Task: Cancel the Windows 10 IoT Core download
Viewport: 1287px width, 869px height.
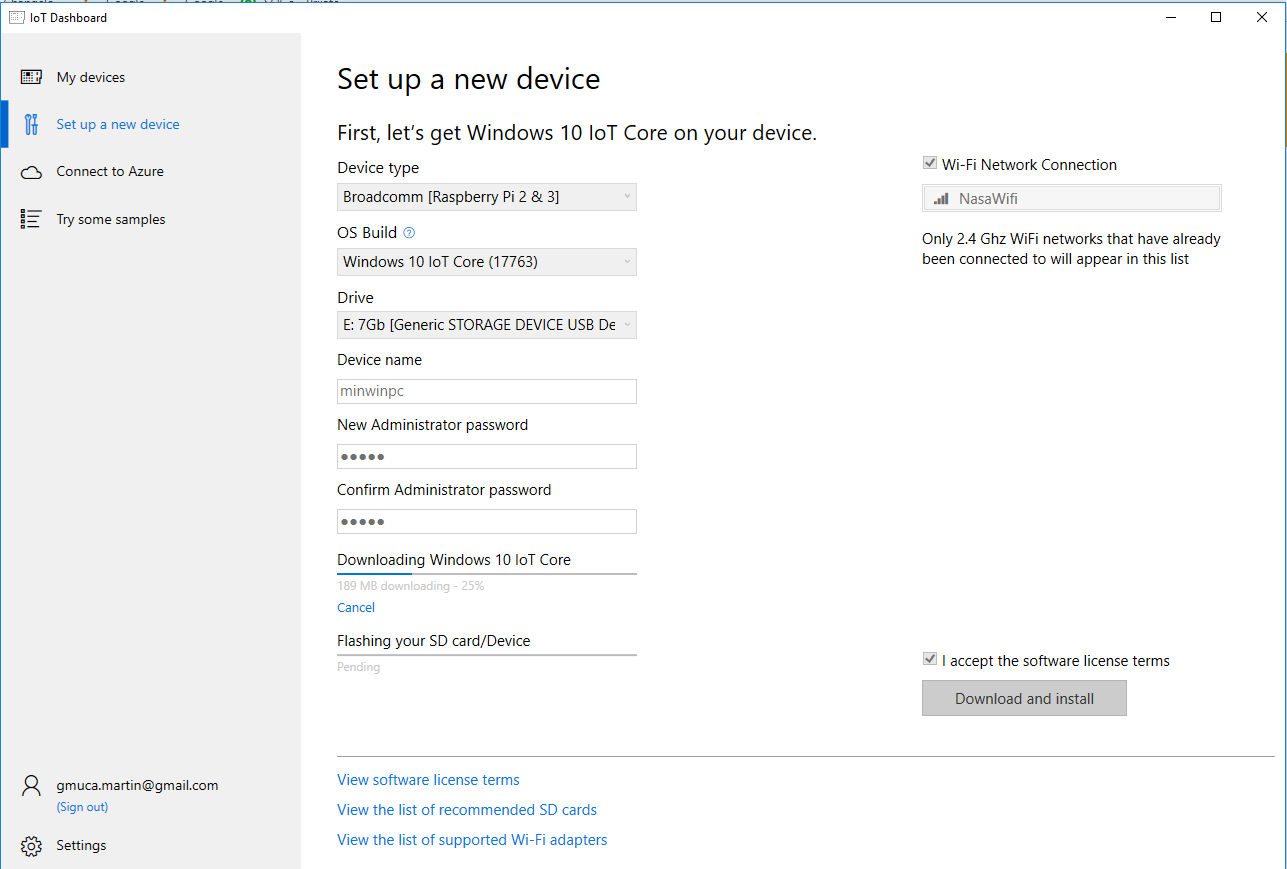Action: [356, 608]
